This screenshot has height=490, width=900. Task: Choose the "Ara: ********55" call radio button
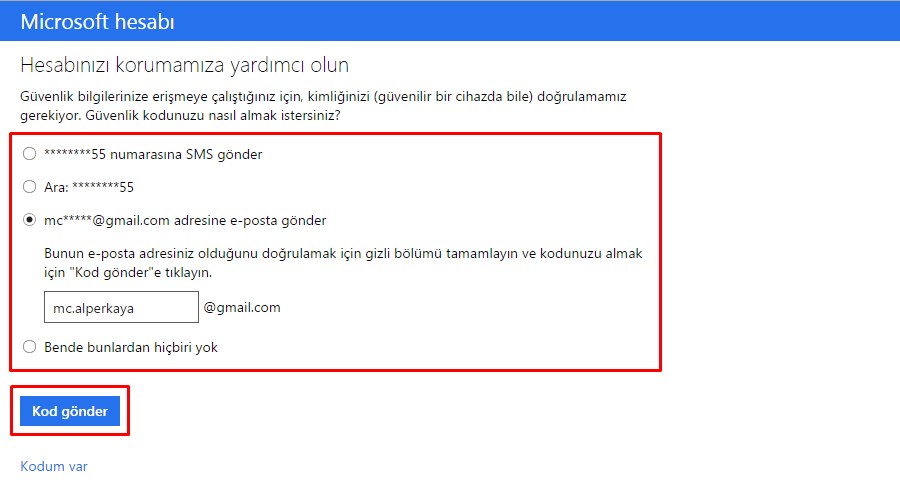[30, 187]
